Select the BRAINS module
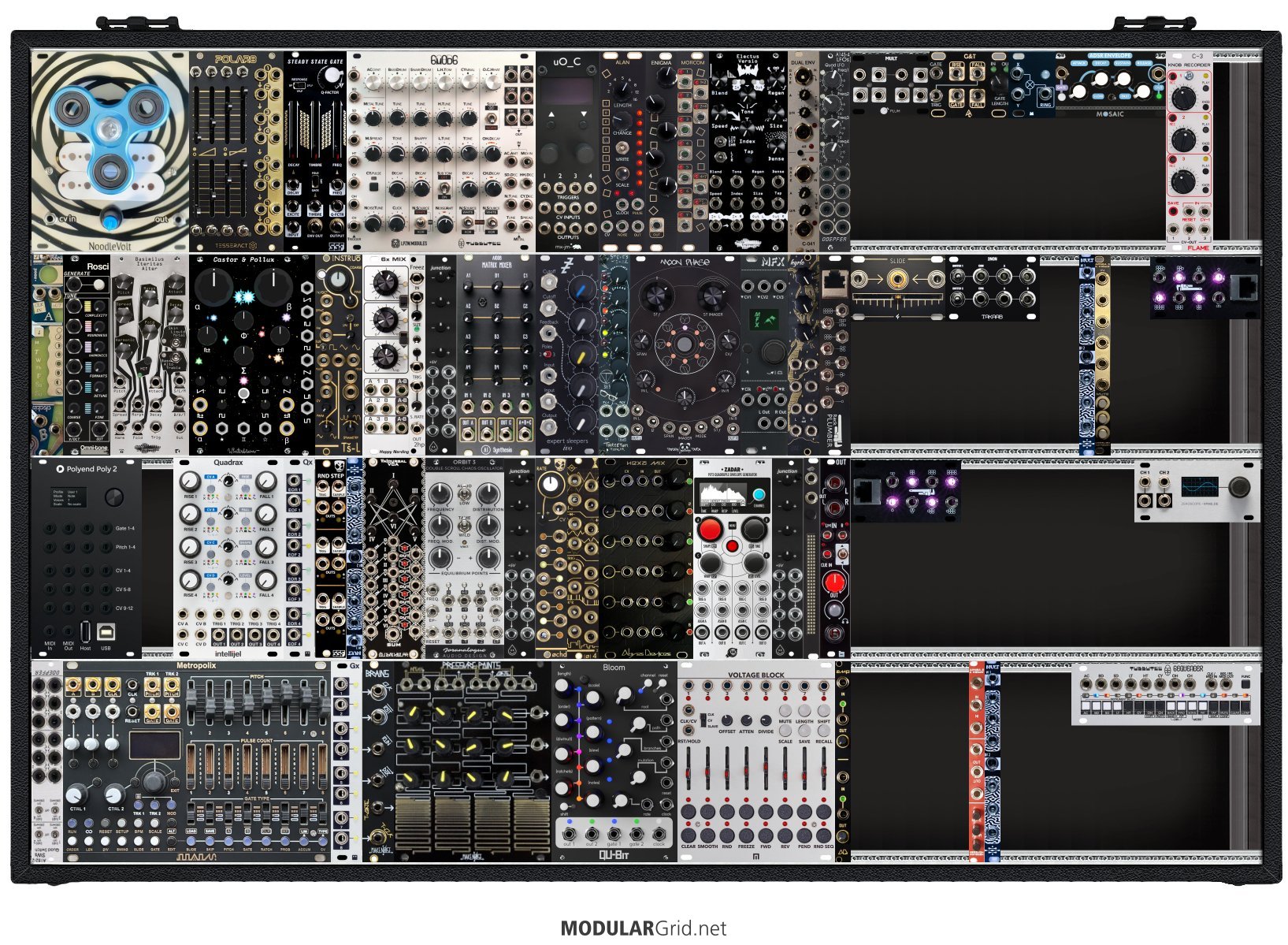The height and width of the screenshot is (945, 1288). (x=378, y=761)
